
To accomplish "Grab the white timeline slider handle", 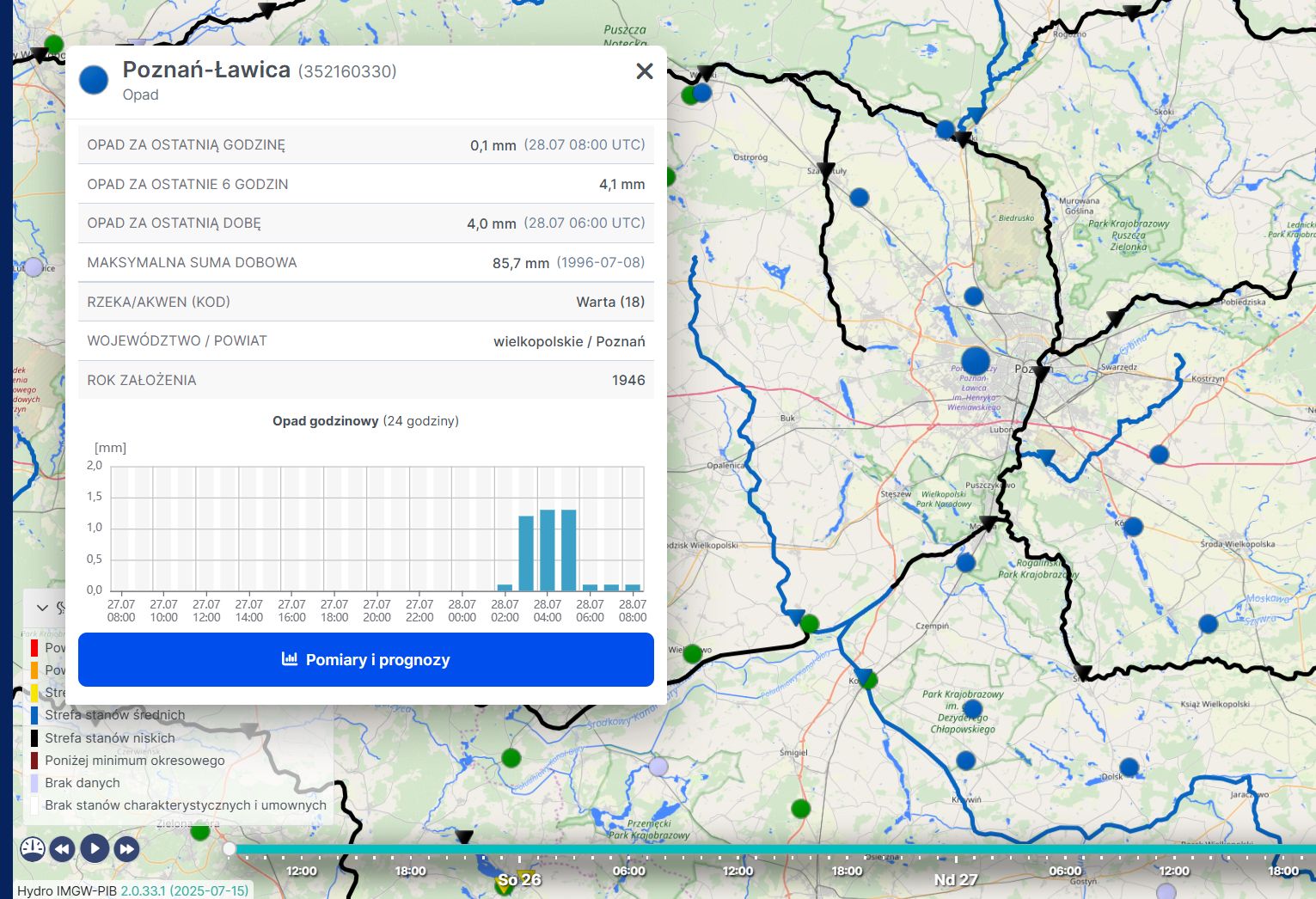I will click(x=230, y=849).
